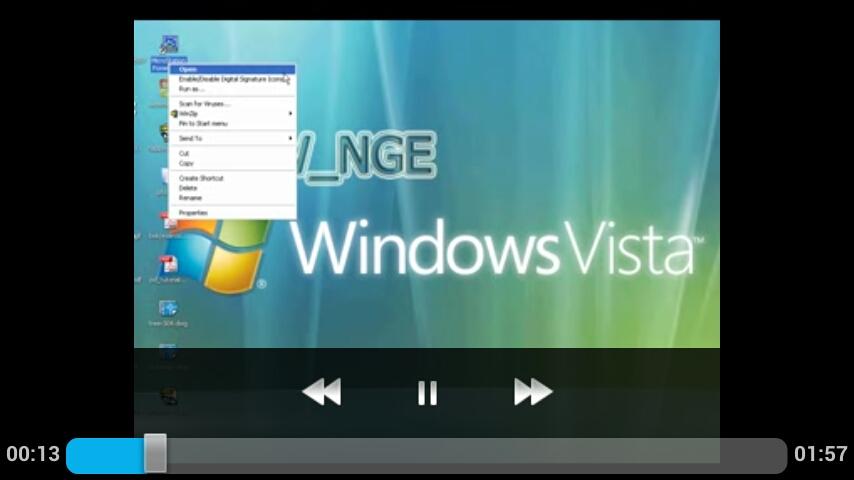Choose Delete in the context menu
Image resolution: width=854 pixels, height=480 pixels.
(x=233, y=188)
